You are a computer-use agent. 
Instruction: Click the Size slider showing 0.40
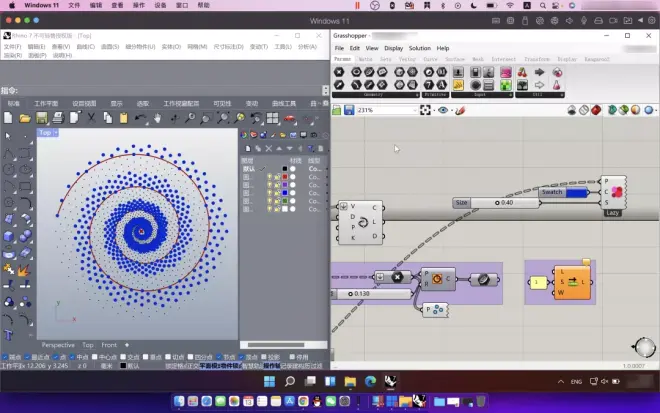pyautogui.click(x=497, y=203)
